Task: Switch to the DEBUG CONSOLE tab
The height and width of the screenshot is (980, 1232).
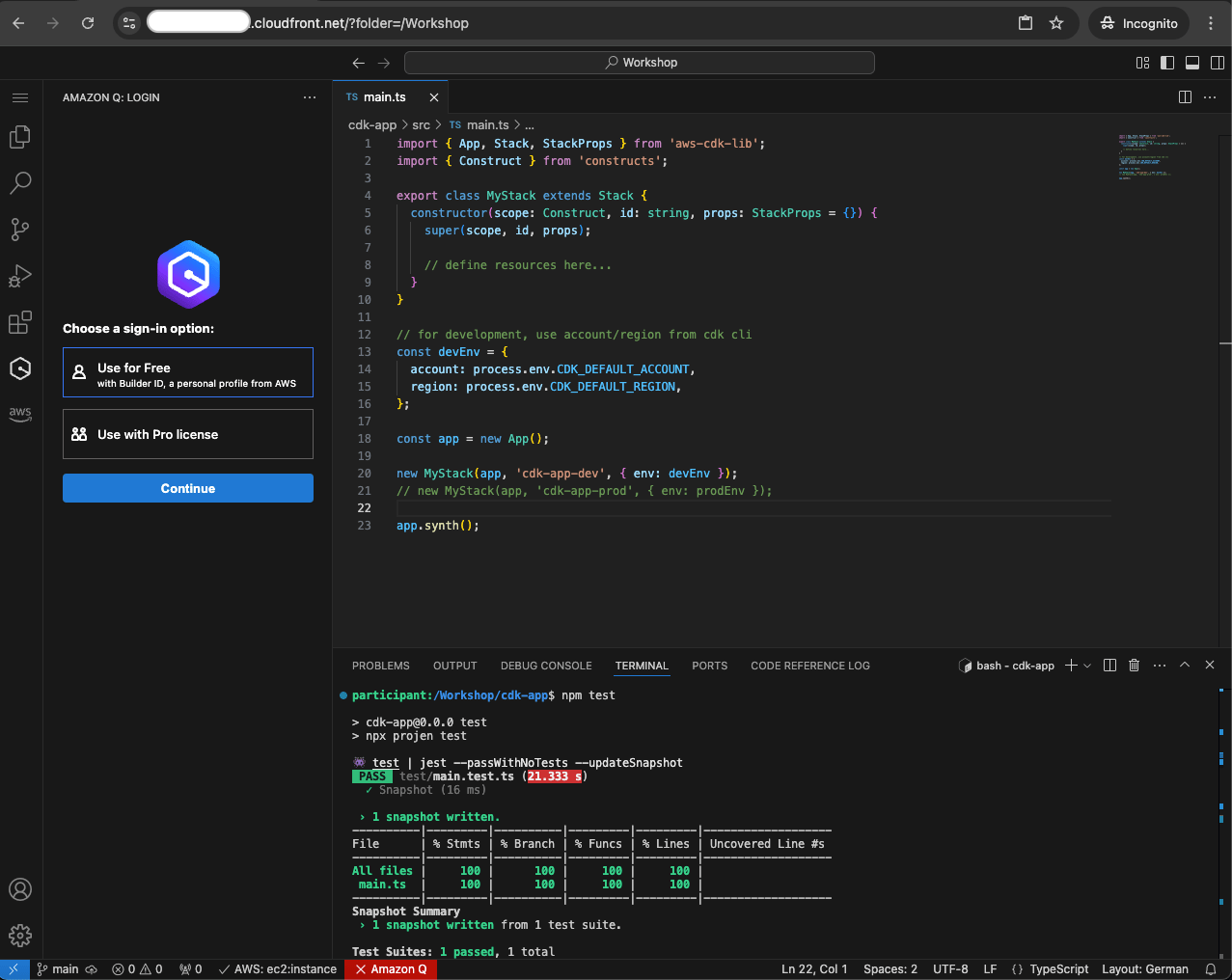Action: click(x=546, y=666)
